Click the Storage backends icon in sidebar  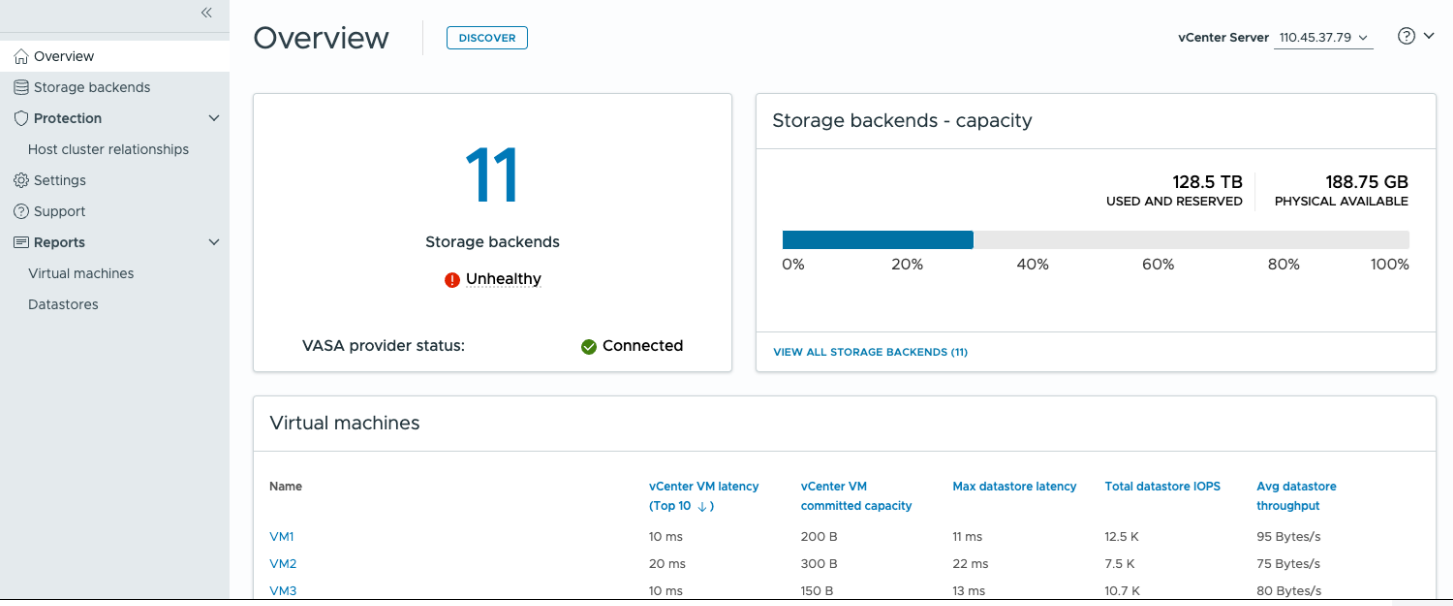click(19, 87)
